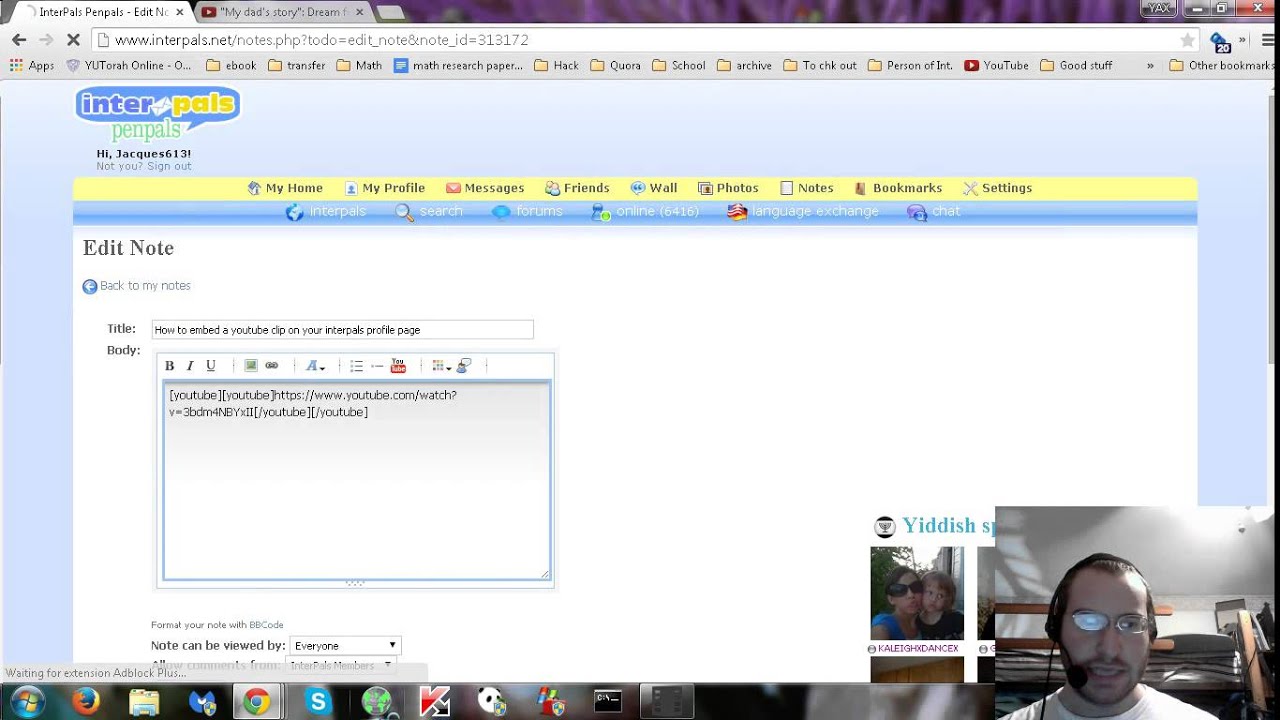The image size is (1280, 720).
Task: Stop page loading with the X button
Action: (x=74, y=40)
